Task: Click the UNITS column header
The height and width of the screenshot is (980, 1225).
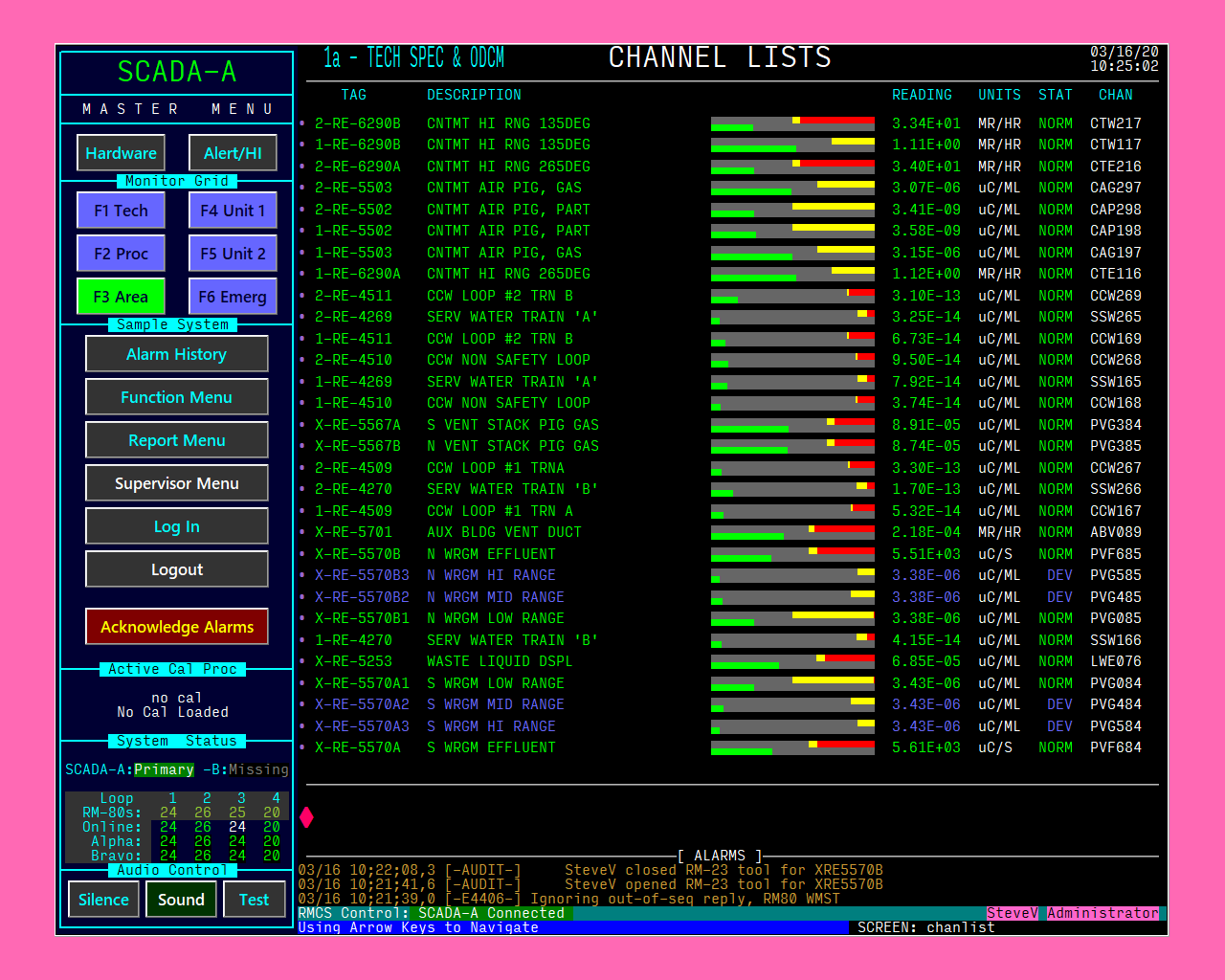Action: [999, 95]
